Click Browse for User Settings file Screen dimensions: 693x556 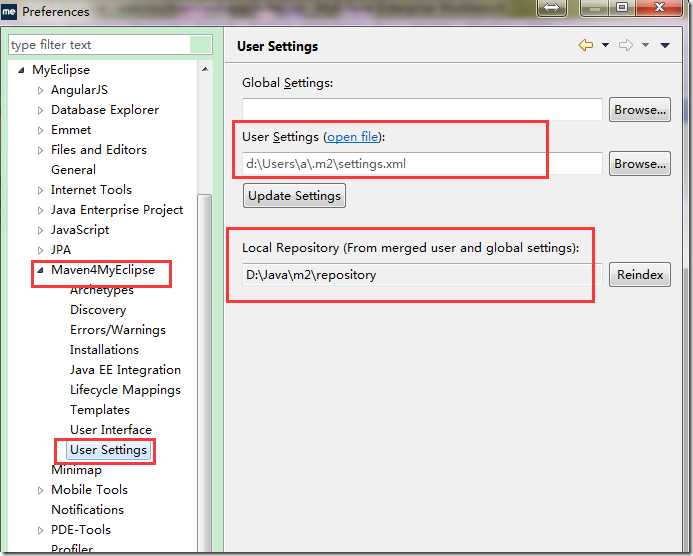point(640,164)
